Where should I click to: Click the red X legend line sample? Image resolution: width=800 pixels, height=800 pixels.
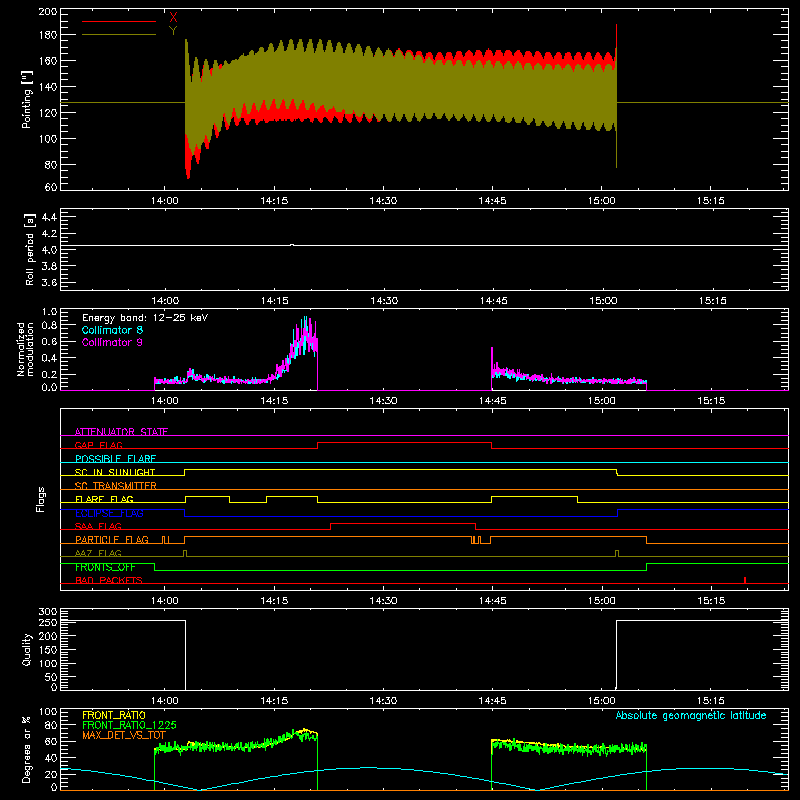click(x=119, y=21)
